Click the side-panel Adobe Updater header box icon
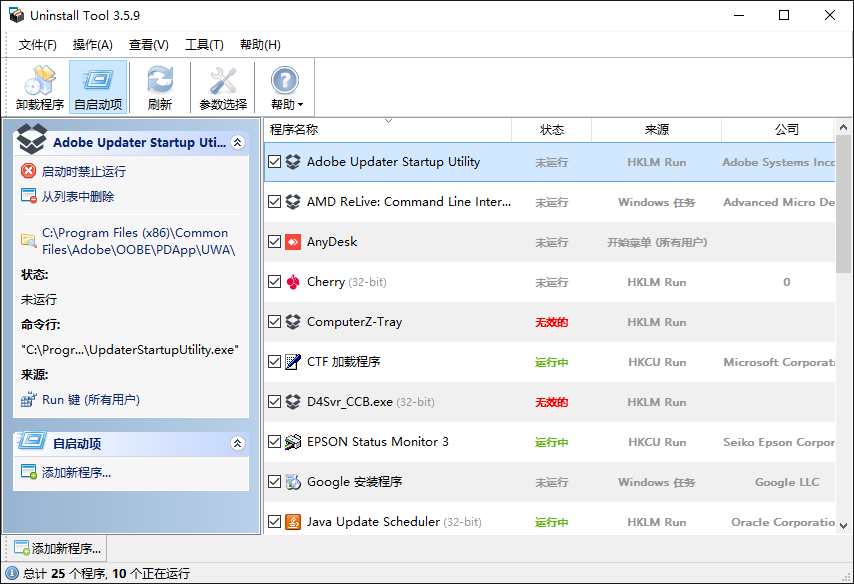 (x=32, y=139)
